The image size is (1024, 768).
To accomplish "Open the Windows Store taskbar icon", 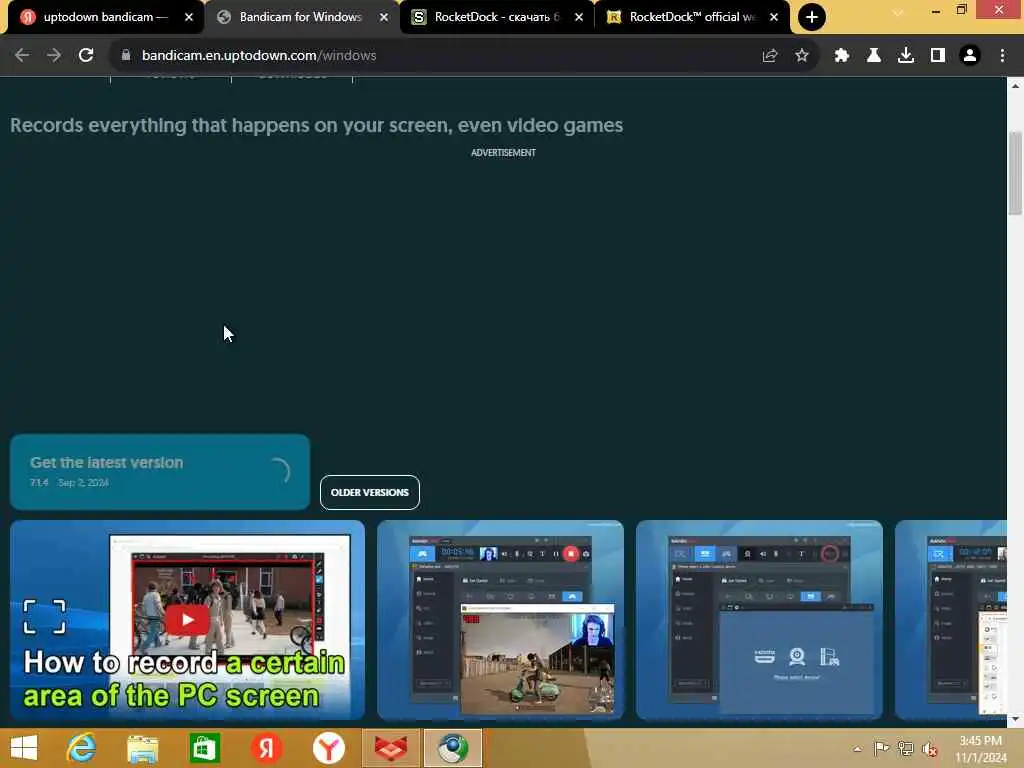I will pos(205,748).
